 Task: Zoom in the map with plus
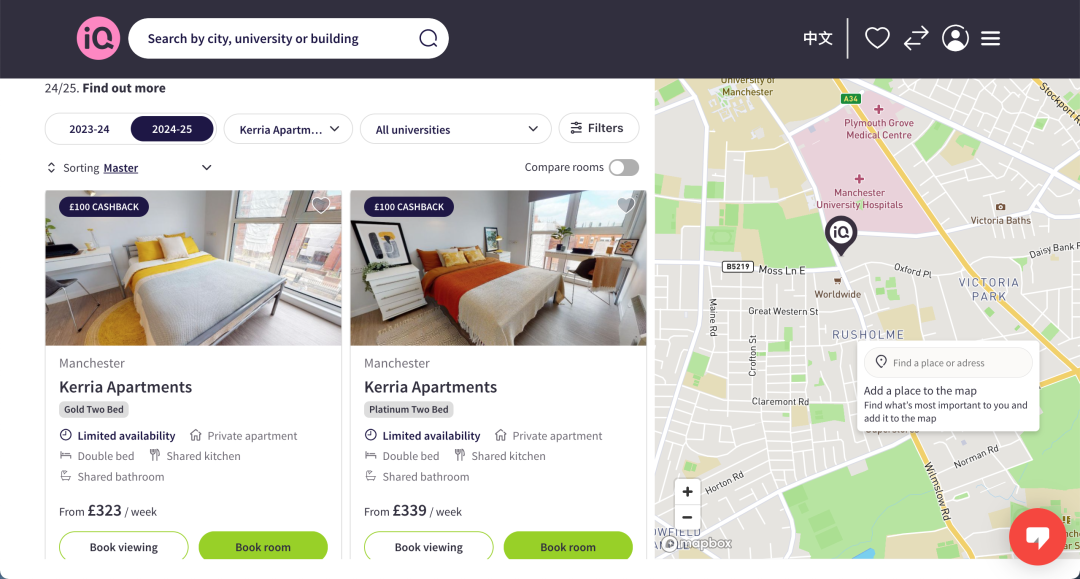click(x=687, y=492)
